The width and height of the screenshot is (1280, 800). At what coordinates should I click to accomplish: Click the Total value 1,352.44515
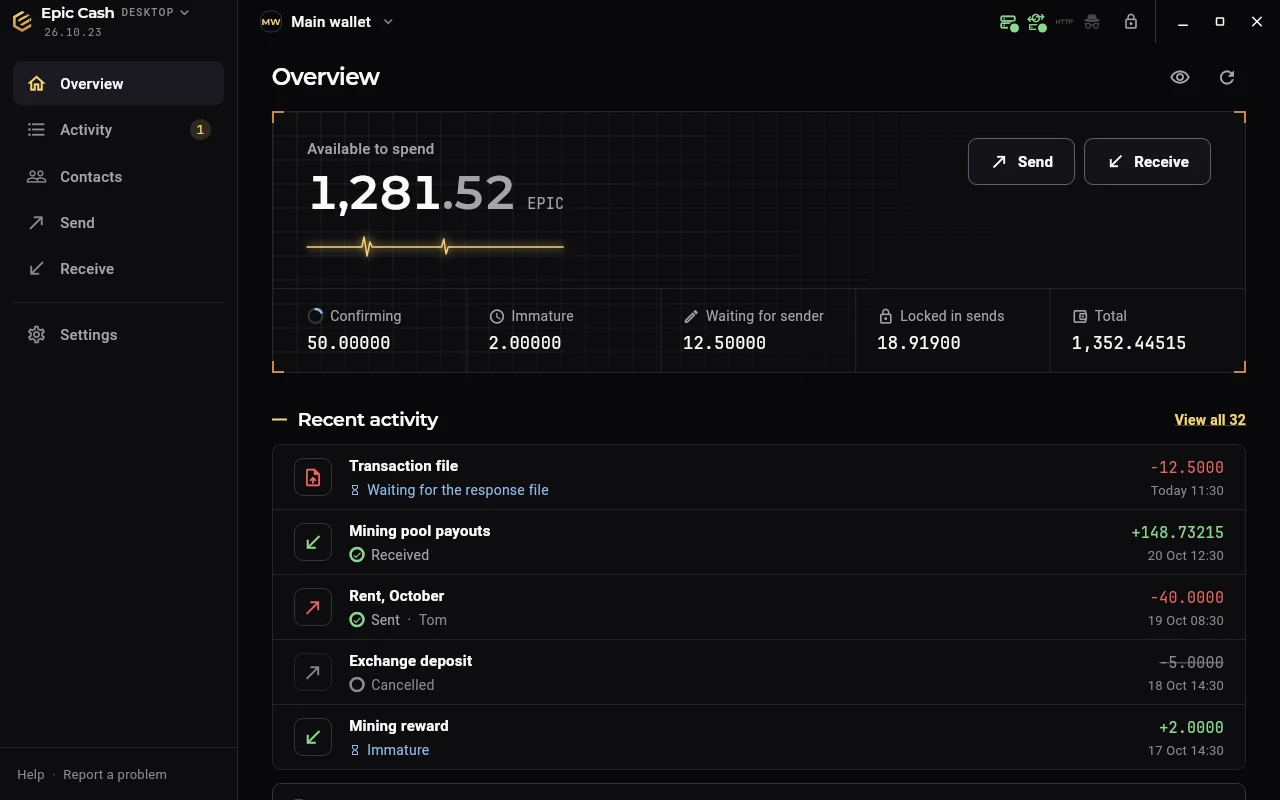pyautogui.click(x=1129, y=343)
